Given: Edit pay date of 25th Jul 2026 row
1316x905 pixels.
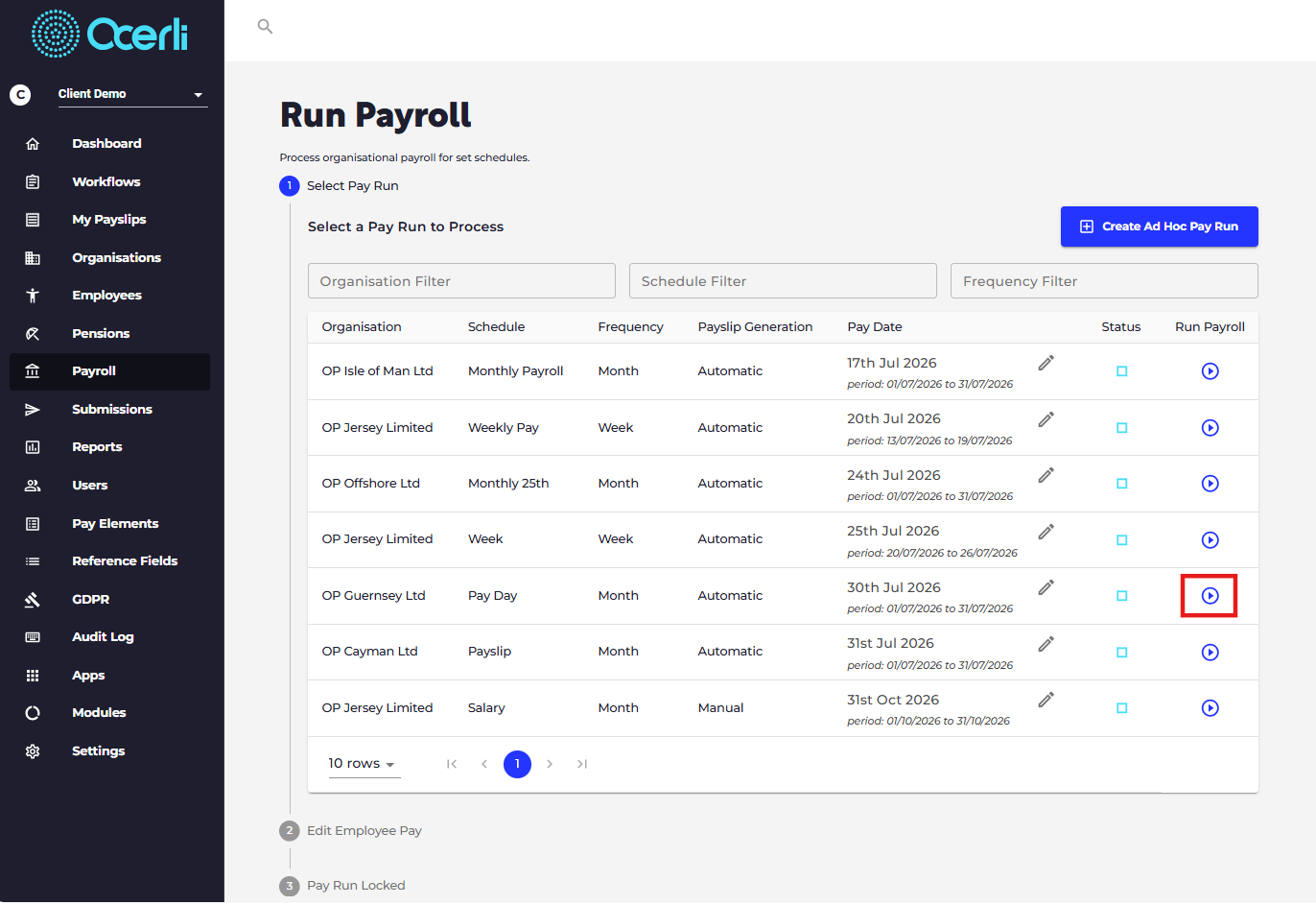Looking at the screenshot, I should [1046, 531].
